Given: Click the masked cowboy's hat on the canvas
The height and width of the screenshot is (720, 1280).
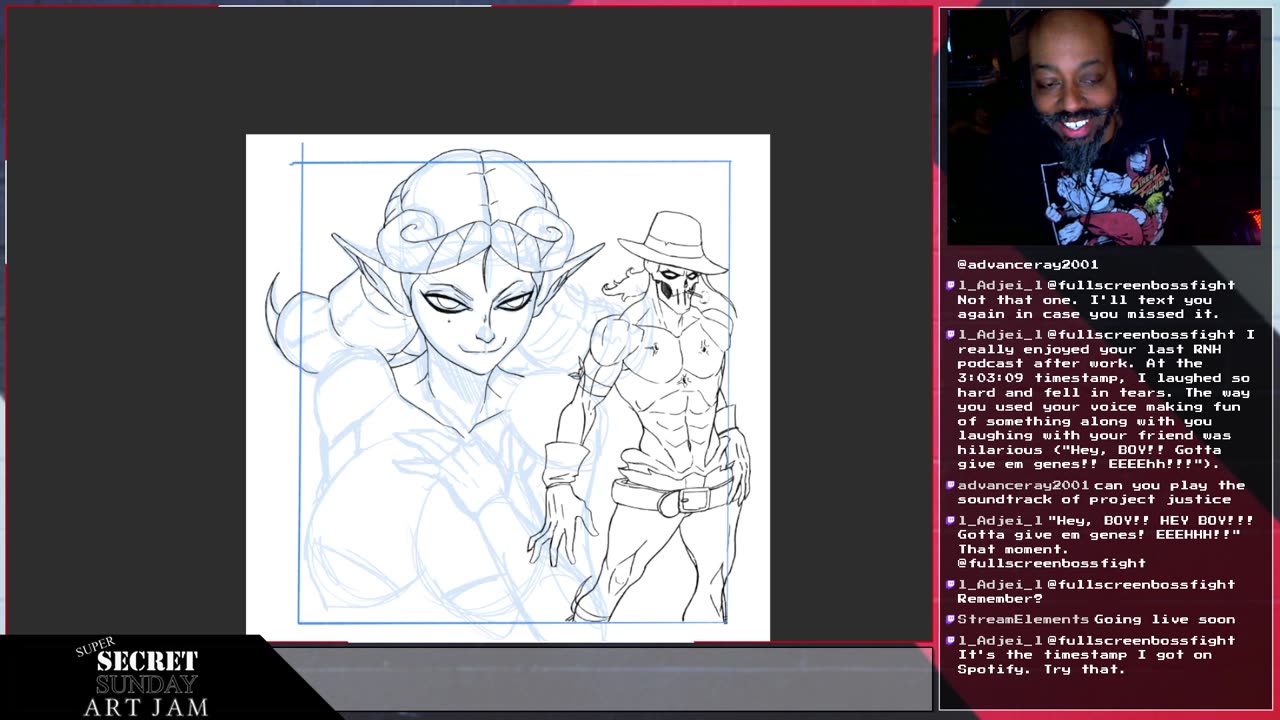Looking at the screenshot, I should [x=673, y=241].
